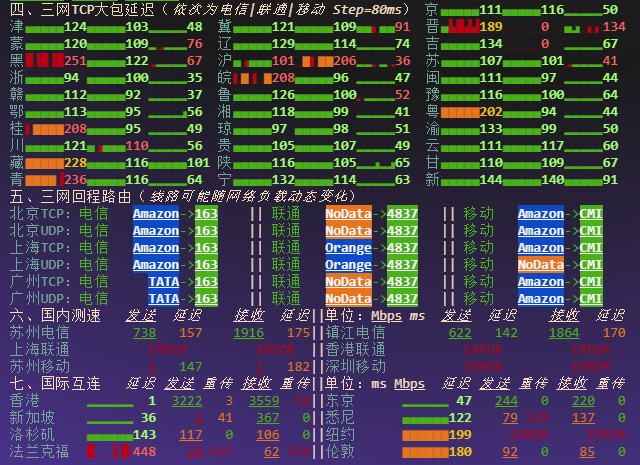Screen dimensions: 640x465
Task: Select the 122 latency for 悉尼
Action: 460,418
